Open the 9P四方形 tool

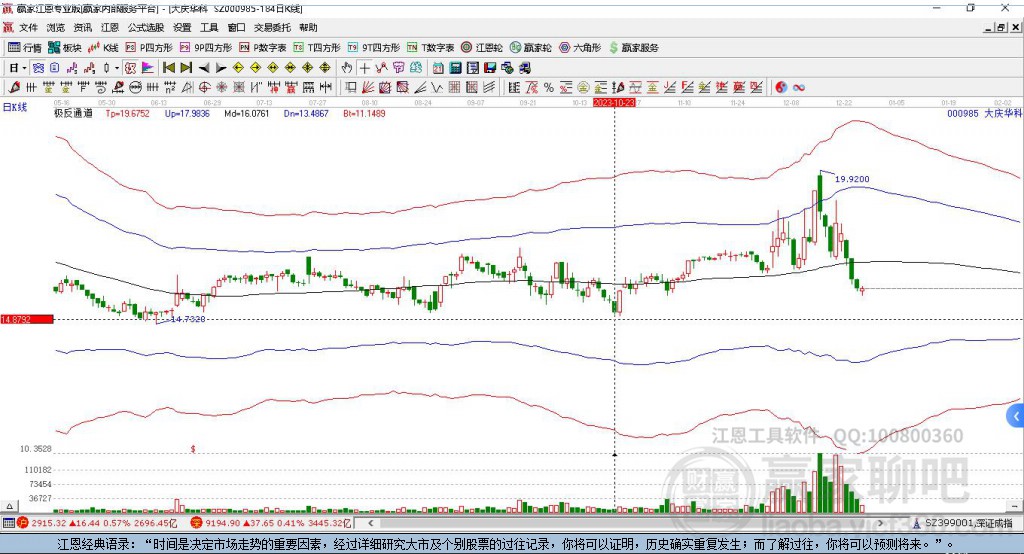click(206, 48)
